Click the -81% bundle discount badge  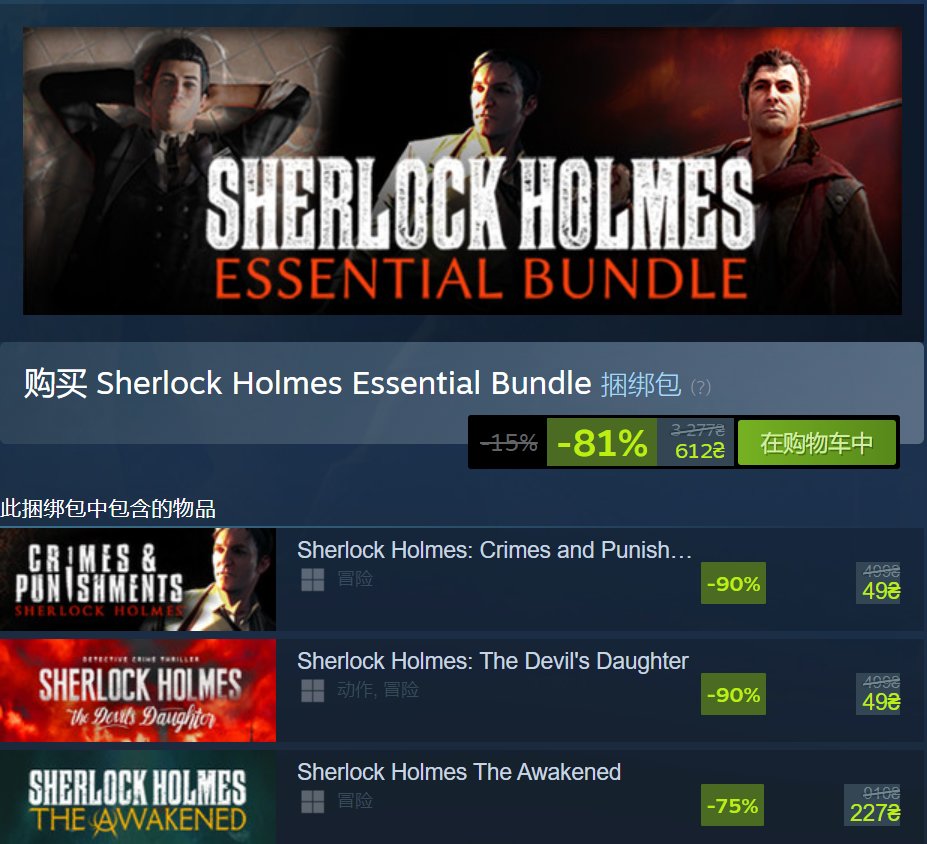[x=602, y=443]
